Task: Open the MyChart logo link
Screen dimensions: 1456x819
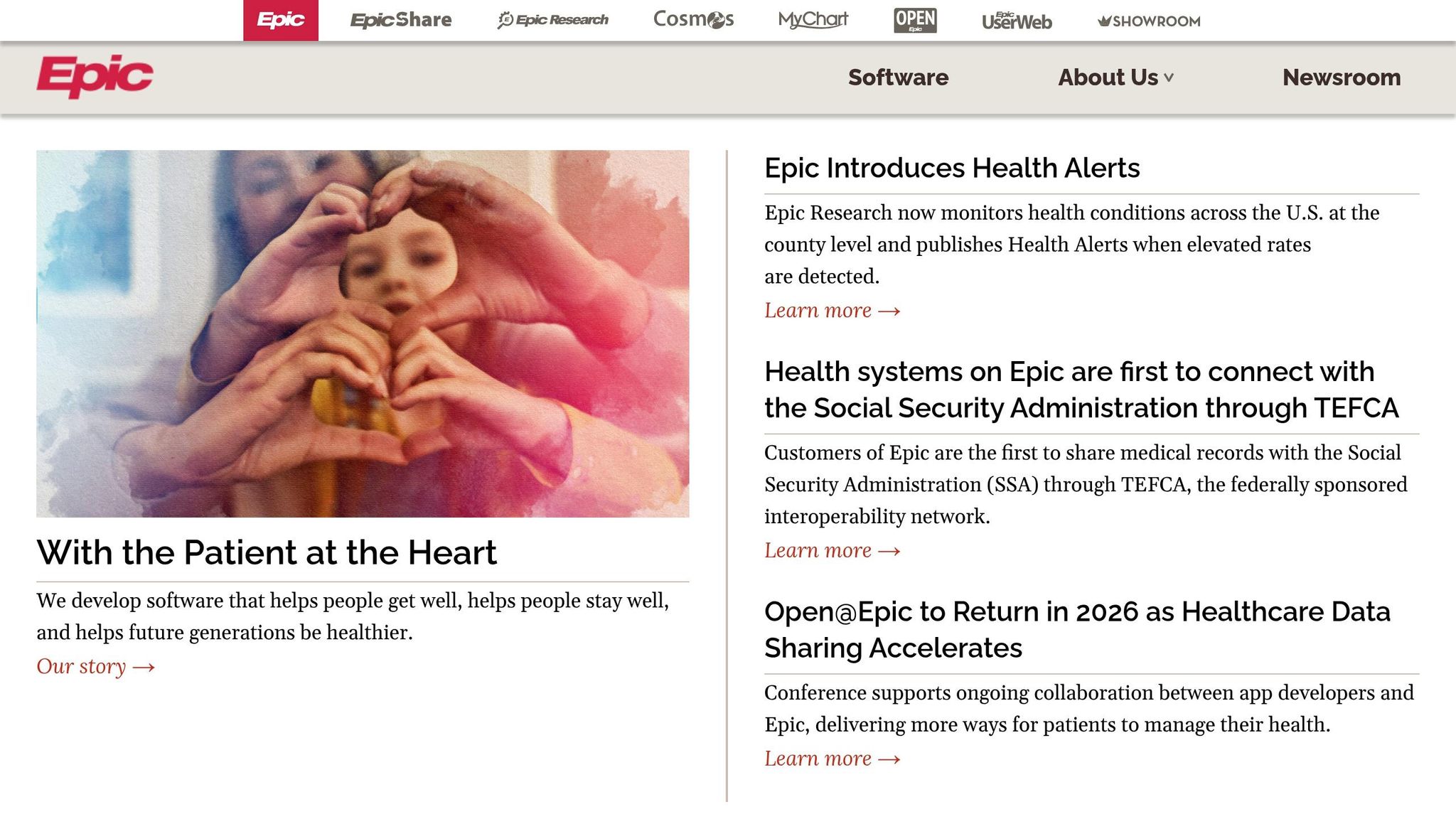Action: 813,20
